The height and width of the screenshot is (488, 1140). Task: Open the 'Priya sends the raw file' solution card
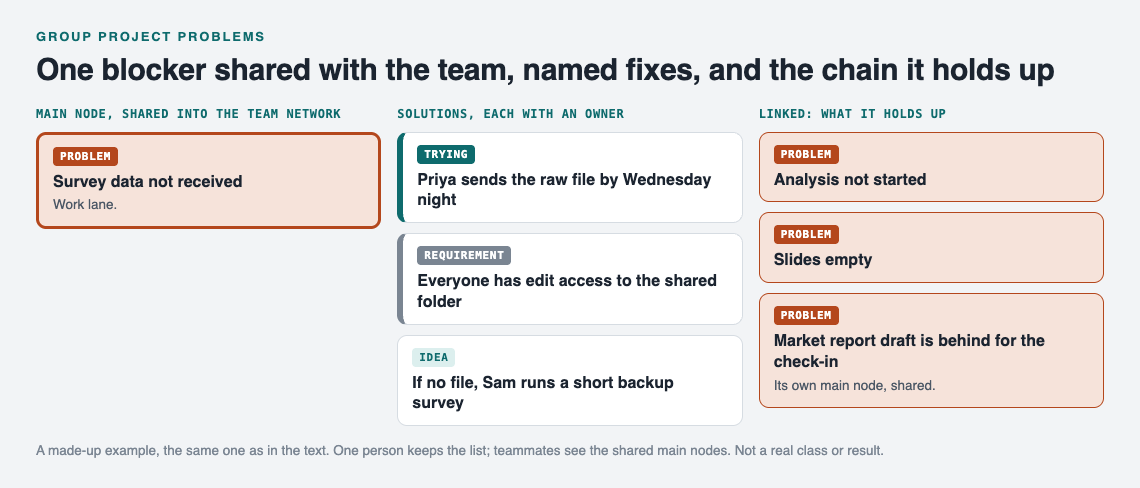(x=569, y=177)
